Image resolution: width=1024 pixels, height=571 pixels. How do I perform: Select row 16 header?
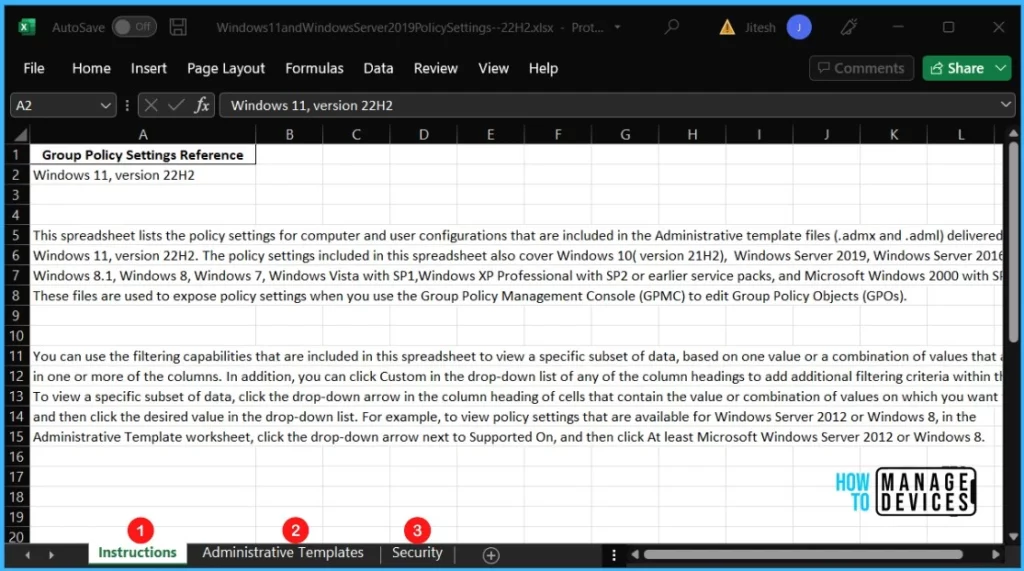click(x=17, y=457)
